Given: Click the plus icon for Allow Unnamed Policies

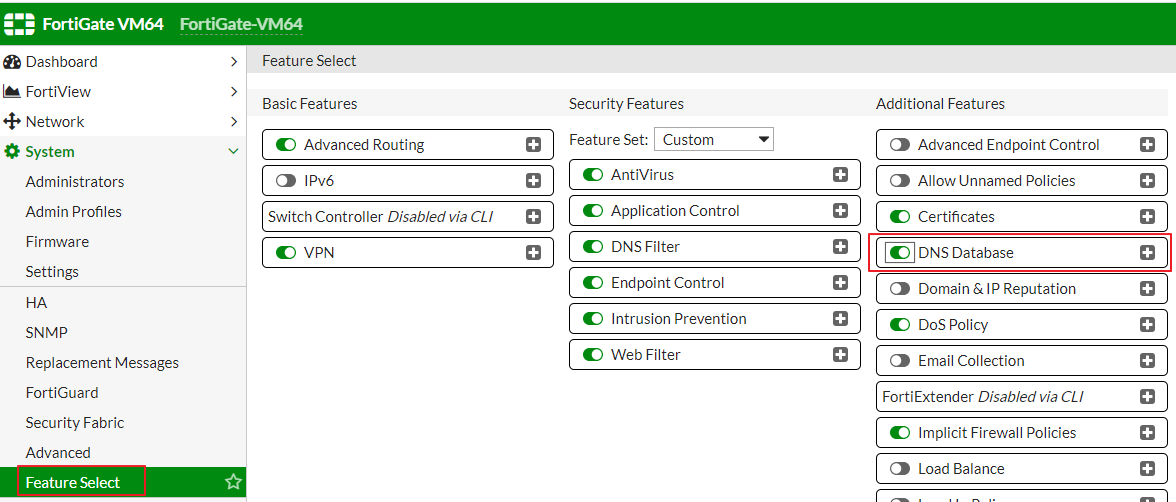Looking at the screenshot, I should tap(1147, 181).
